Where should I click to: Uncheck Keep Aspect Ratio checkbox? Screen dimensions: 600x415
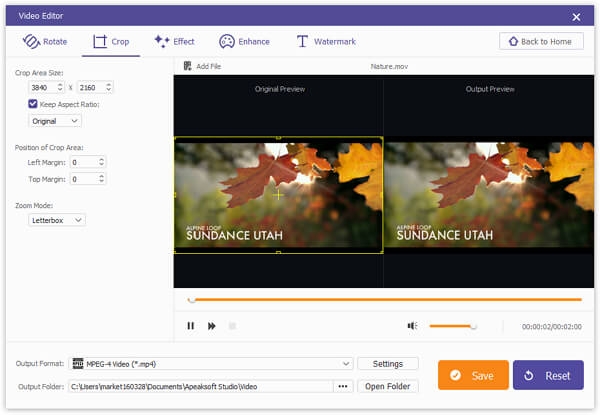click(33, 104)
